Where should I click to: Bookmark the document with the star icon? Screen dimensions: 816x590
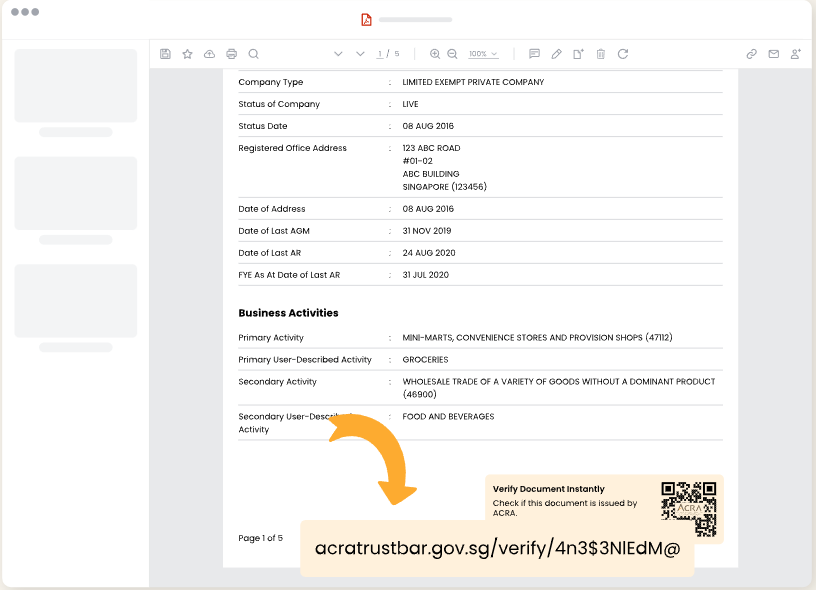[x=187, y=54]
